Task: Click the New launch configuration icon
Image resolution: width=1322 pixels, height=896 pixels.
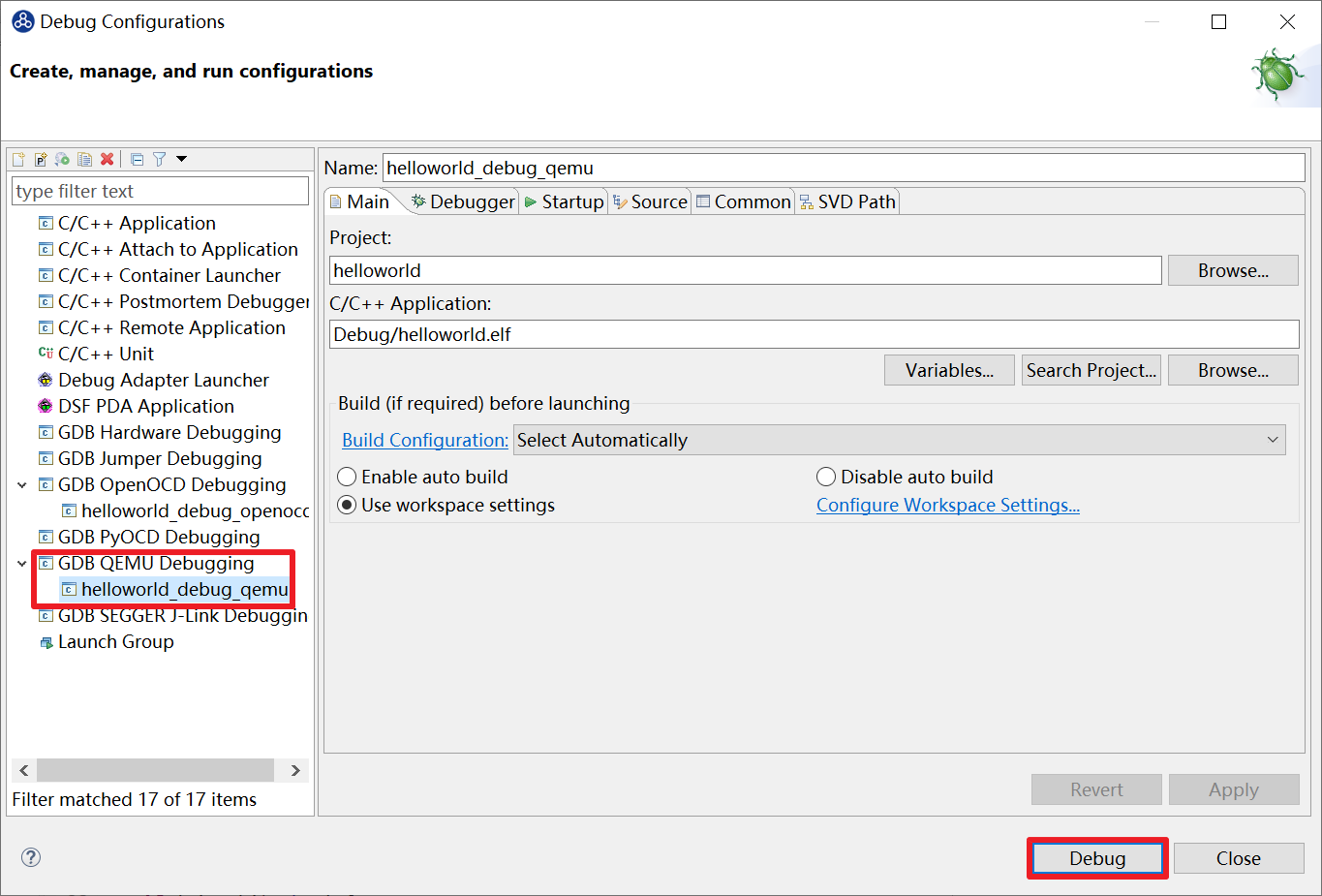Action: pyautogui.click(x=18, y=159)
